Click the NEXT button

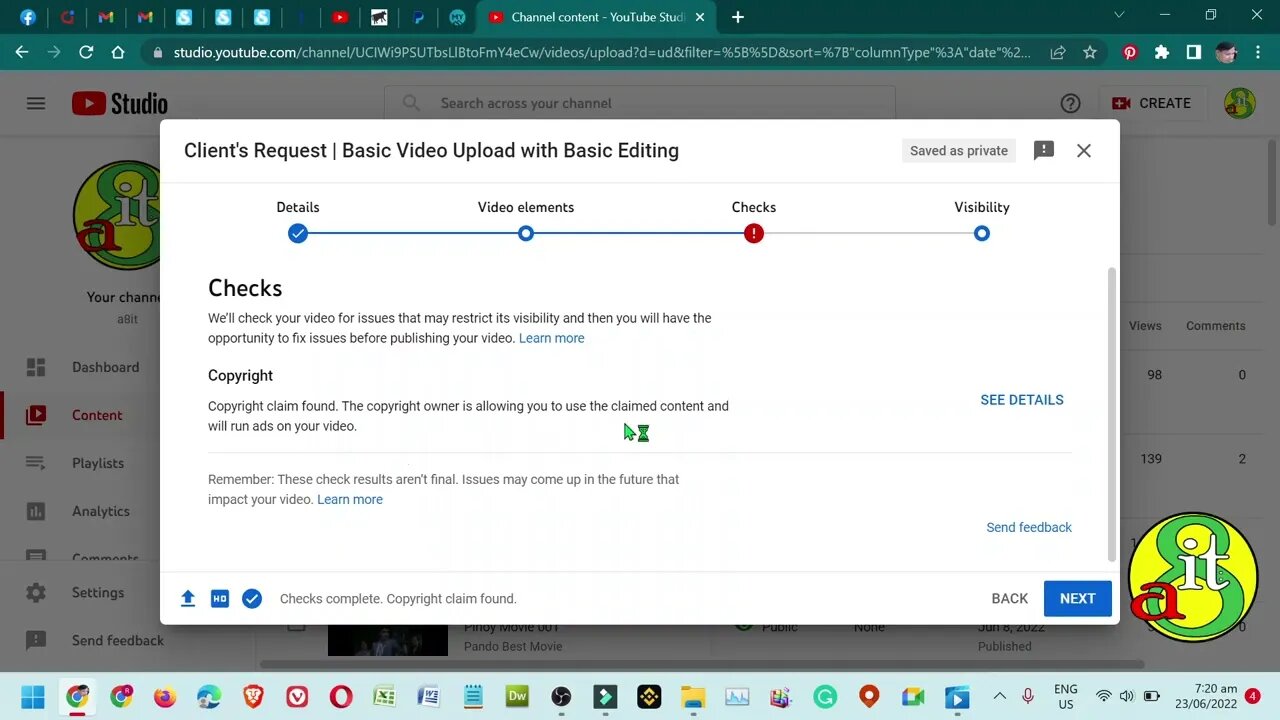pos(1078,598)
